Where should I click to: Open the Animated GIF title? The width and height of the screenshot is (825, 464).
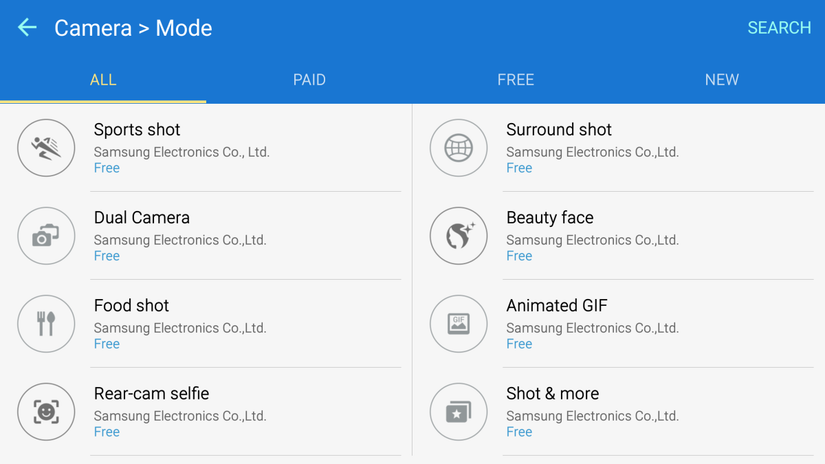coord(557,305)
